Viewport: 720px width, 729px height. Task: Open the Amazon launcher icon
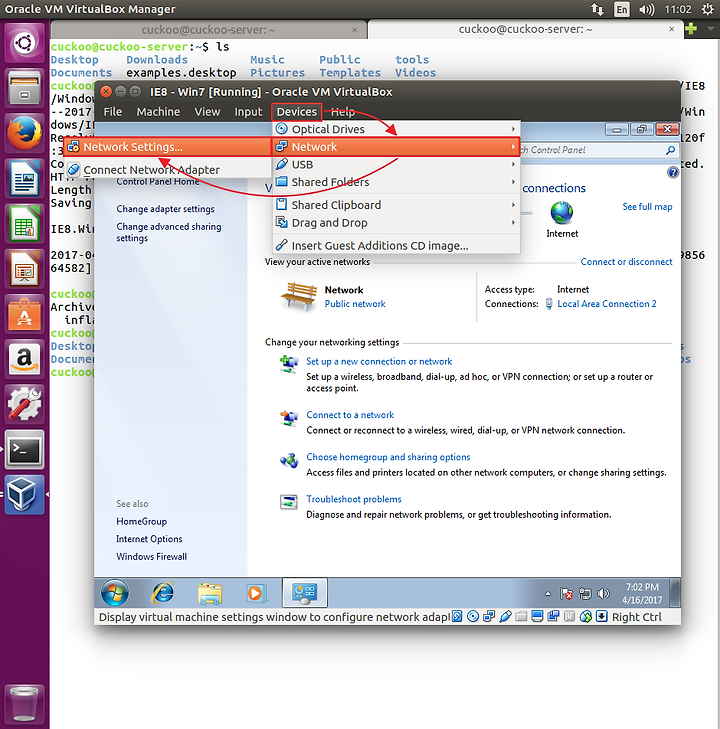pos(24,358)
